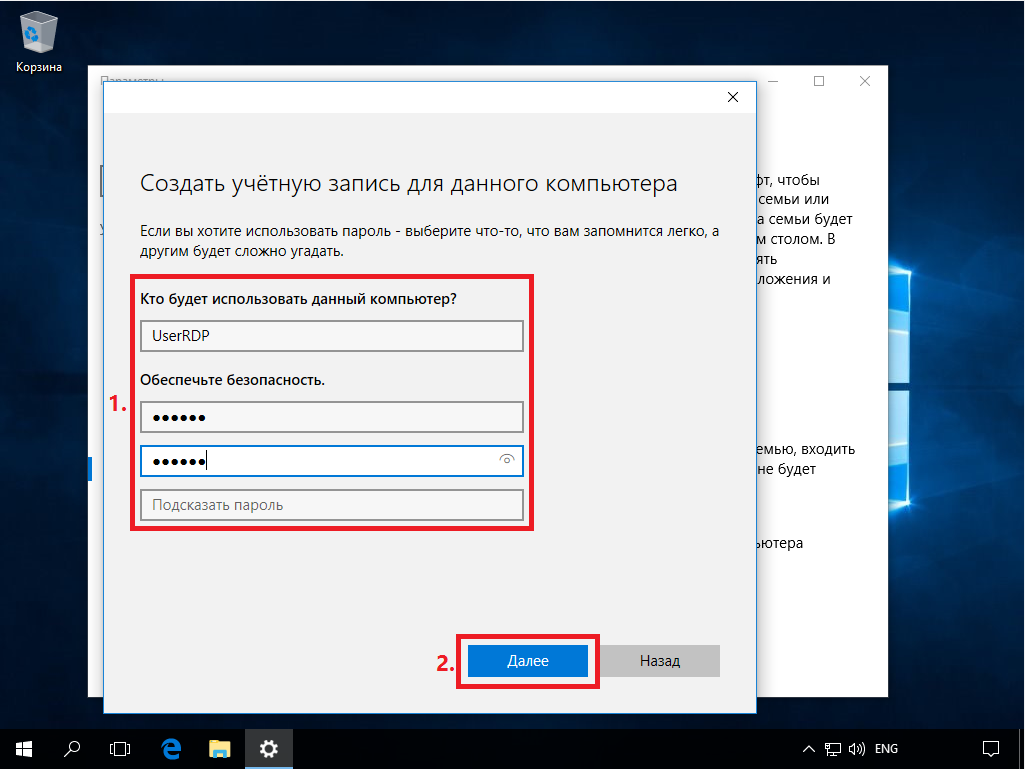Open taskbar search magnifier
This screenshot has height=769, width=1025.
point(72,748)
